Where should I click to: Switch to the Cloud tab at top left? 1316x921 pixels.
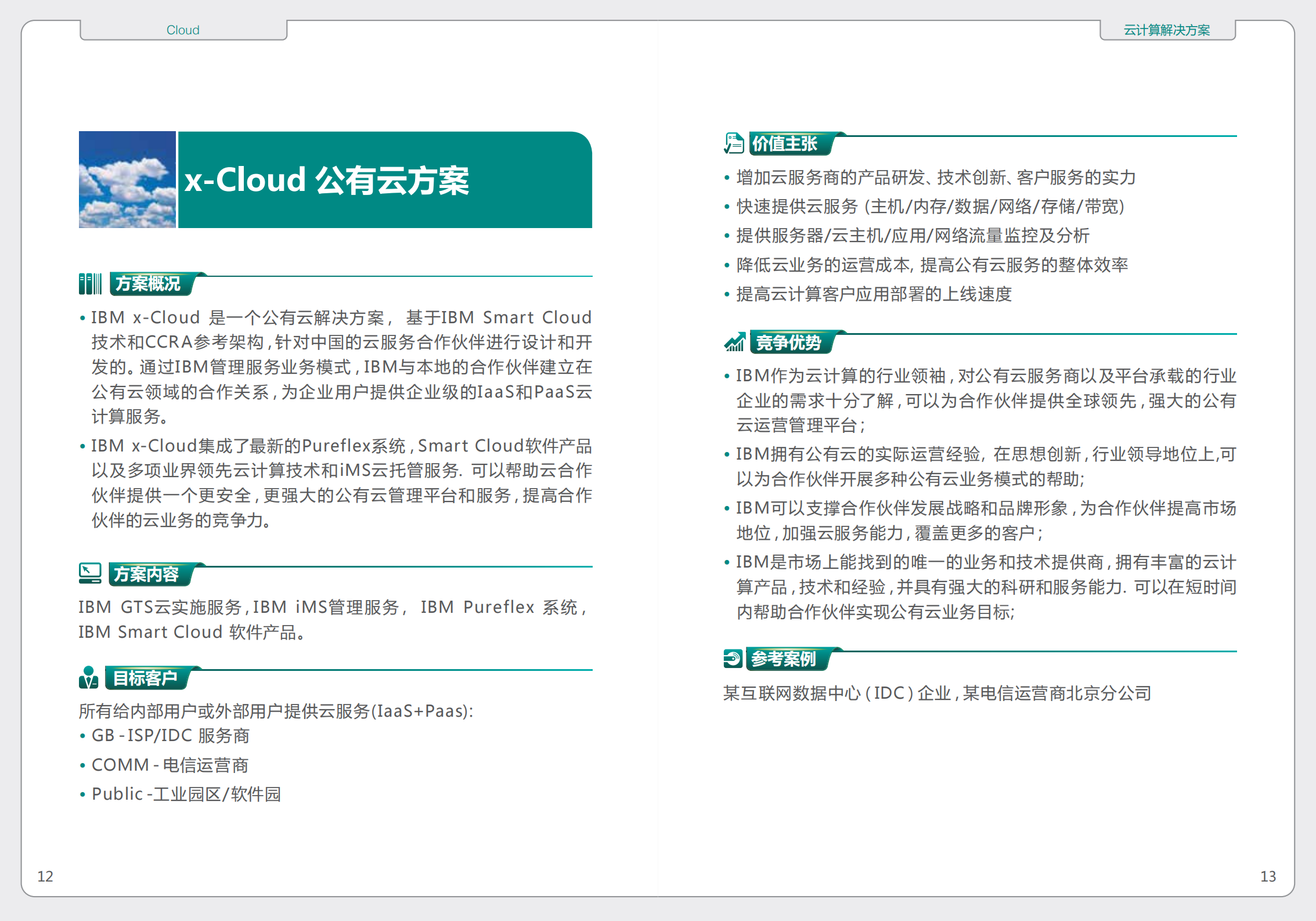pos(182,29)
